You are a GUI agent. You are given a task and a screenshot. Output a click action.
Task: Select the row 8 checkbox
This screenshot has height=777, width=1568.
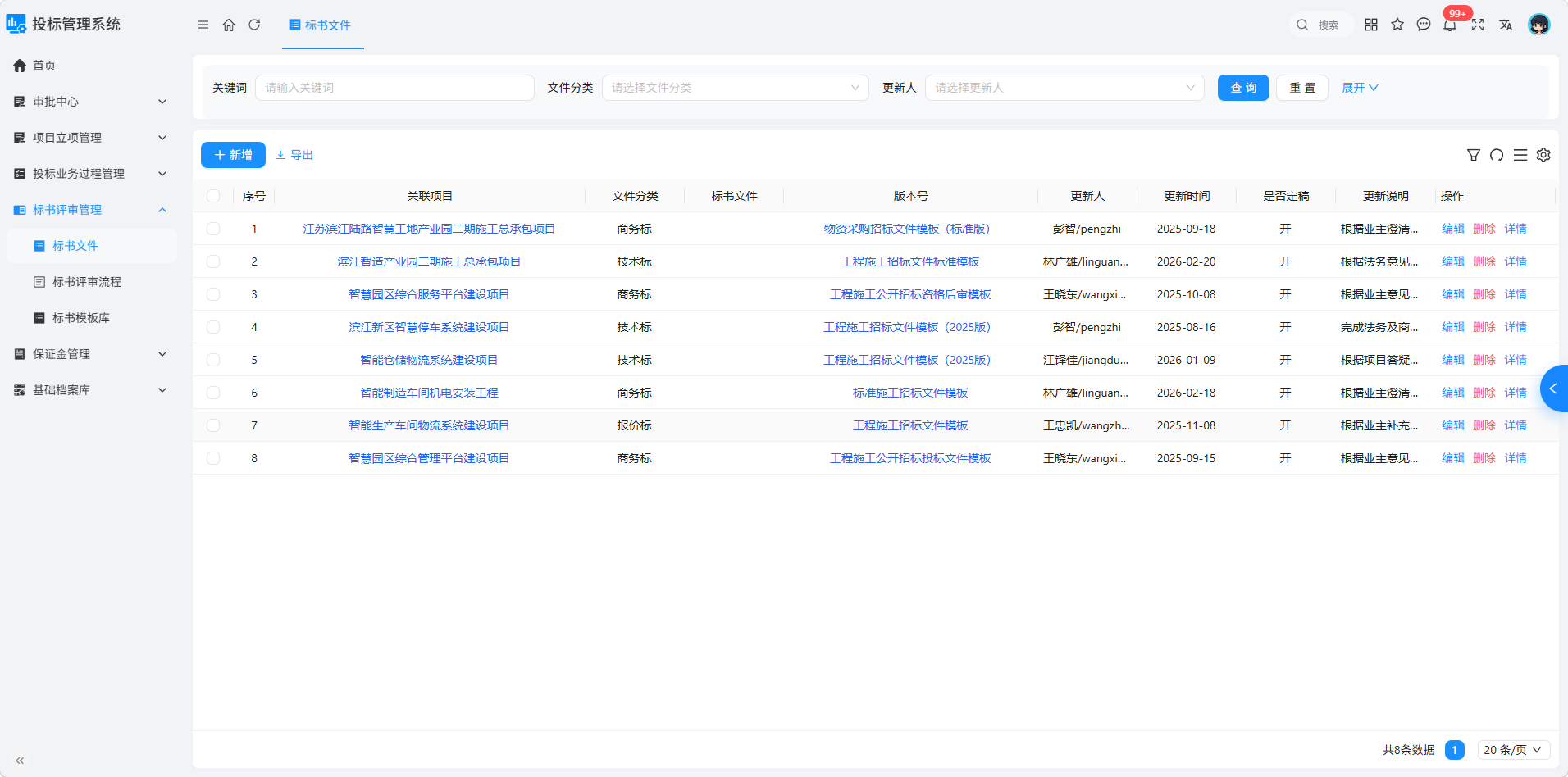click(213, 458)
